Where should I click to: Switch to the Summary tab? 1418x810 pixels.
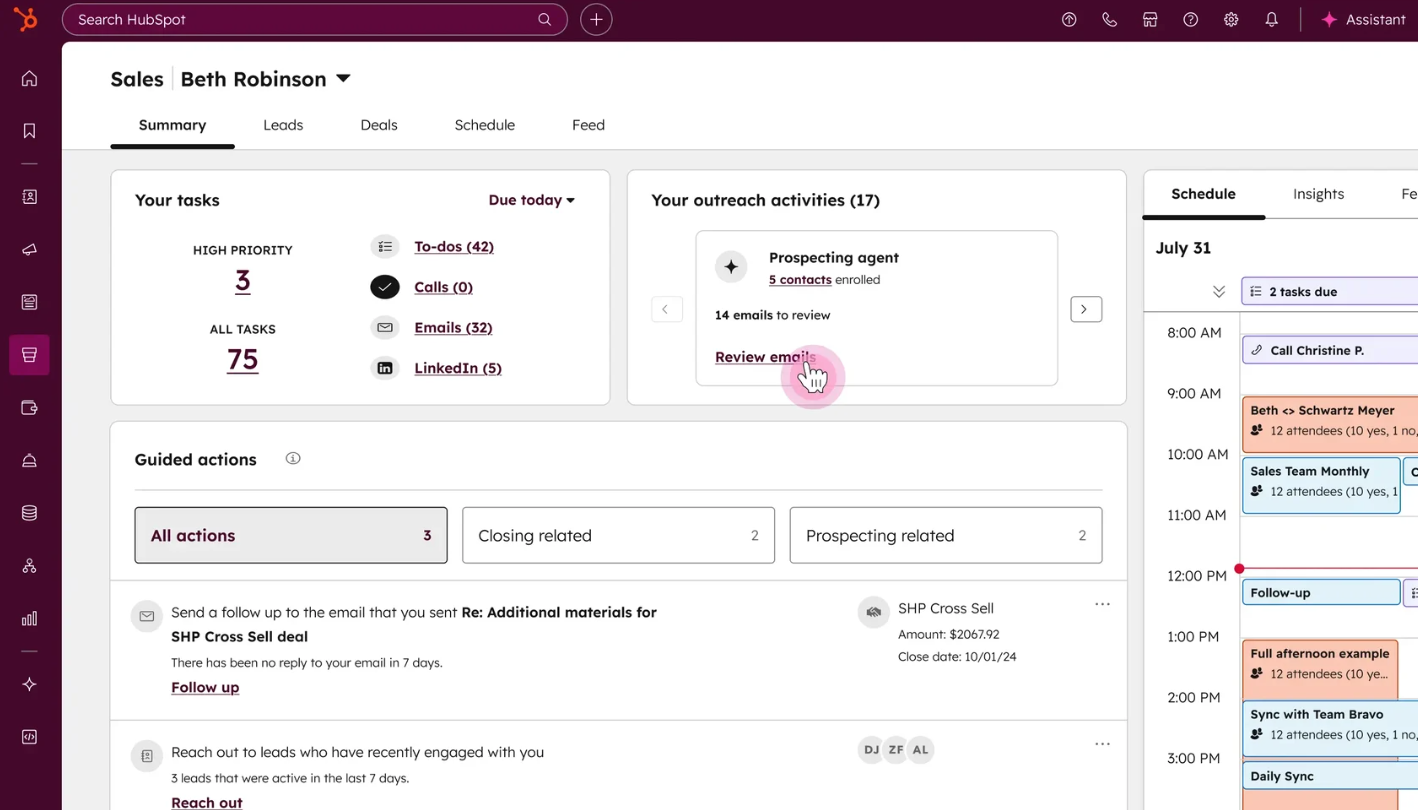pyautogui.click(x=172, y=125)
